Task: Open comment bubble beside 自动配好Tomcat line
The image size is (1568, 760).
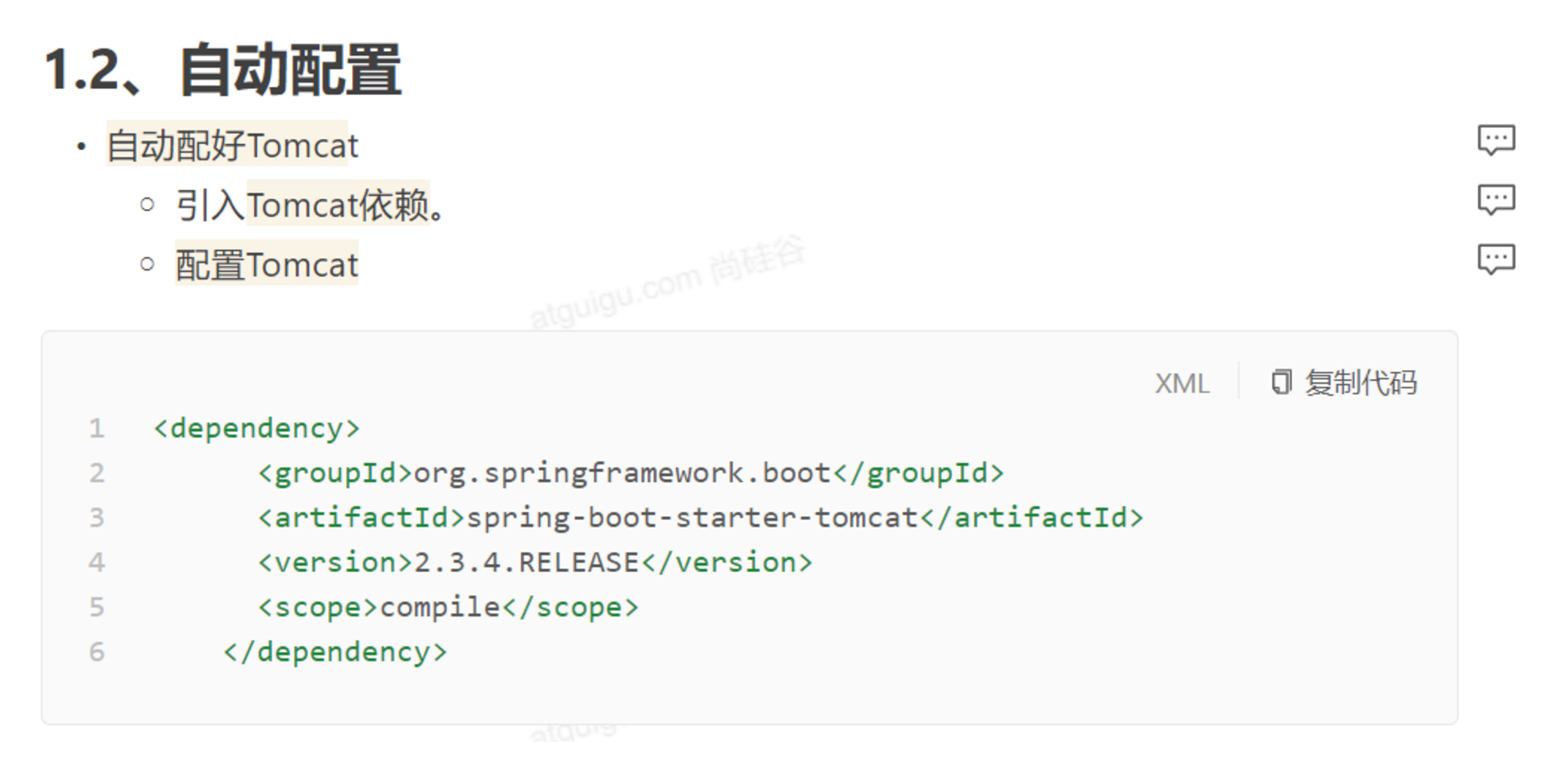Action: point(1496,139)
